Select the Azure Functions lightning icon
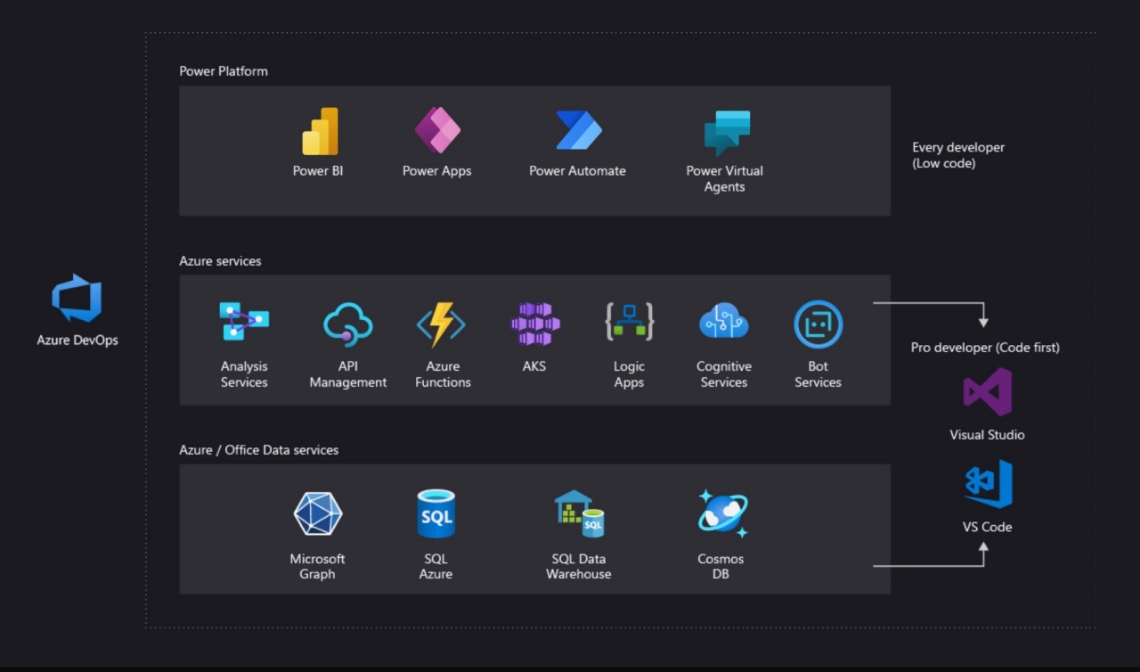1140x672 pixels. tap(441, 325)
